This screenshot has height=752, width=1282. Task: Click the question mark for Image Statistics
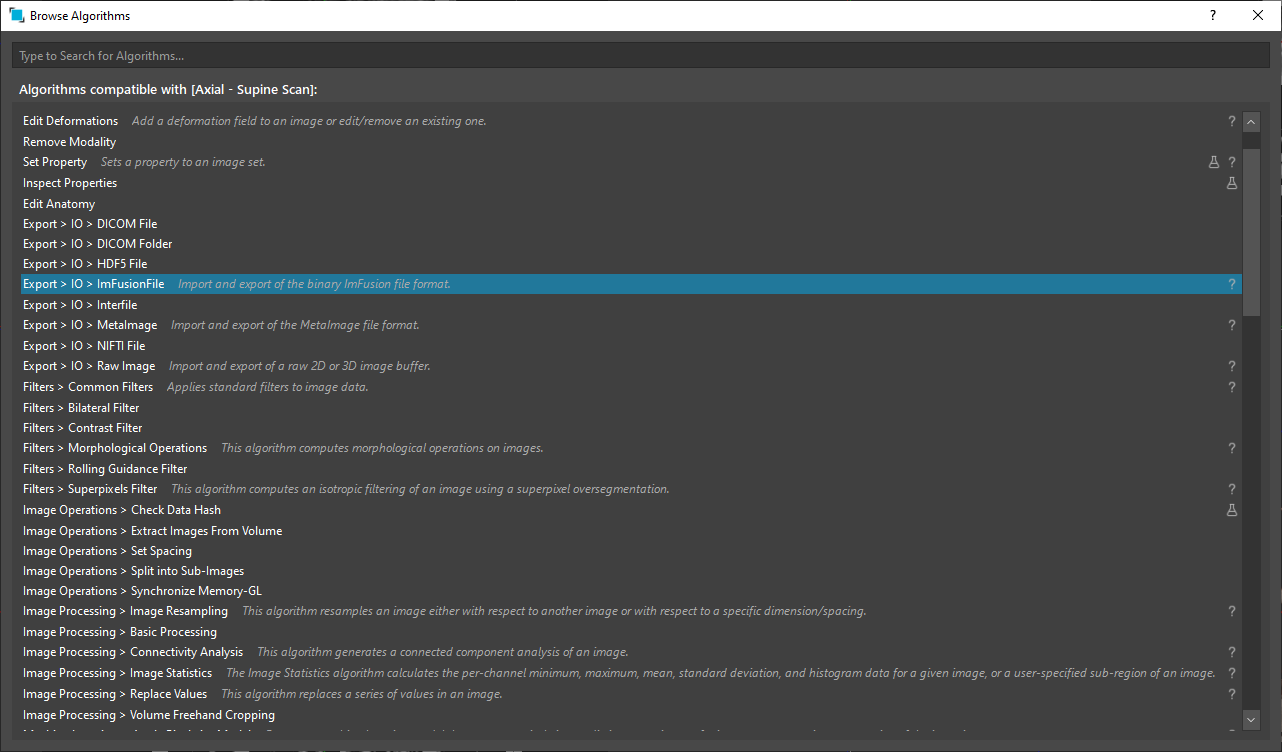[1232, 673]
